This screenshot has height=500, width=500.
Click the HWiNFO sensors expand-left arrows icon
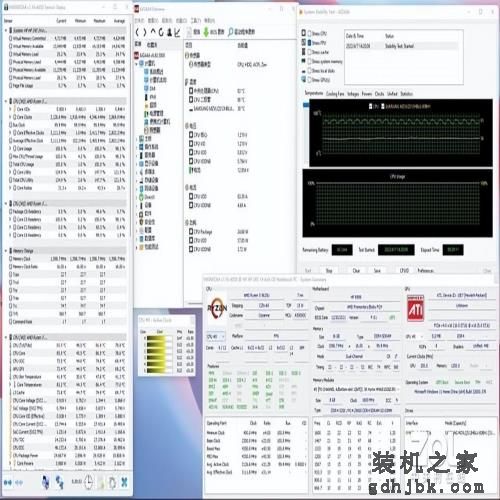coord(7,482)
